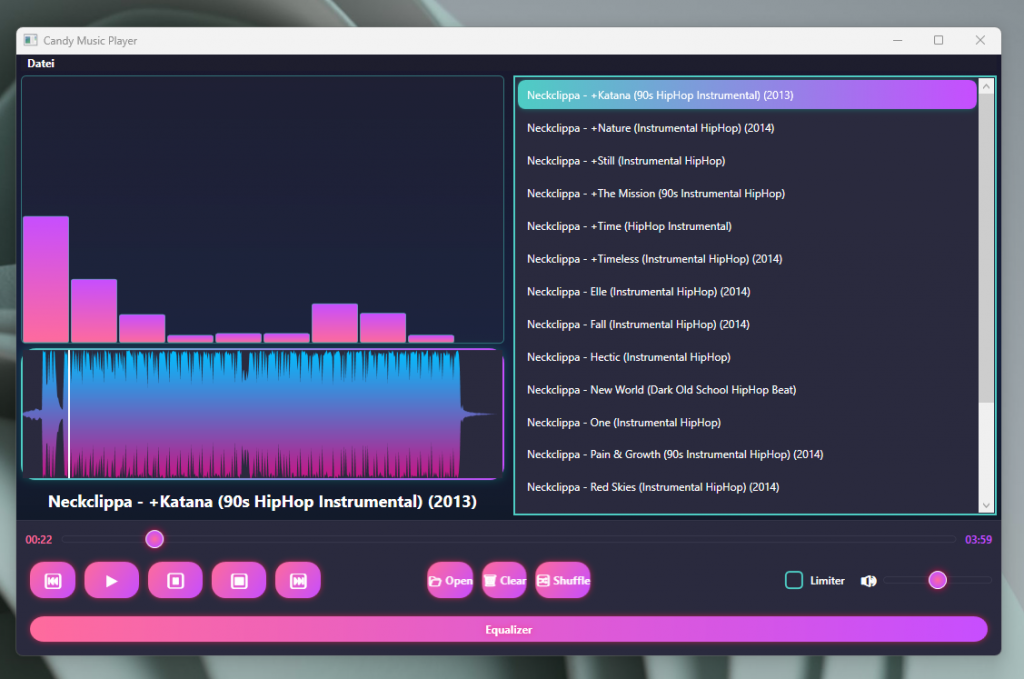Open the Equalizer panel
Screen dimensions: 1024x679
[x=508, y=629]
